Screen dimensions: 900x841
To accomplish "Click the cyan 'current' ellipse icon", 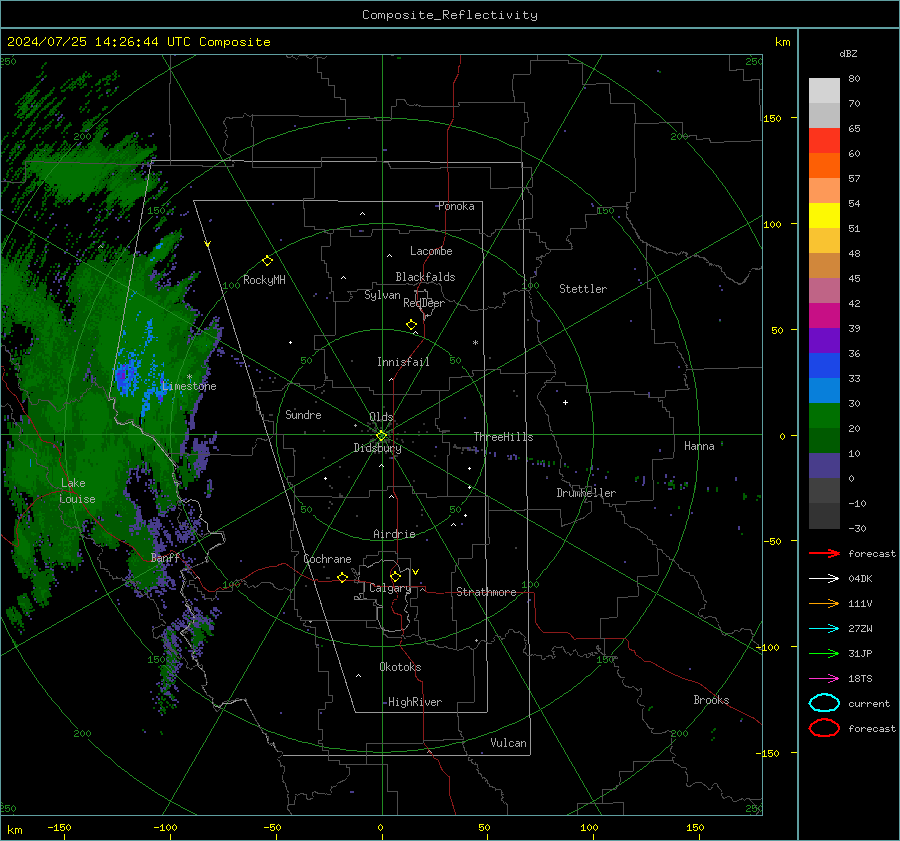I will tap(824, 703).
